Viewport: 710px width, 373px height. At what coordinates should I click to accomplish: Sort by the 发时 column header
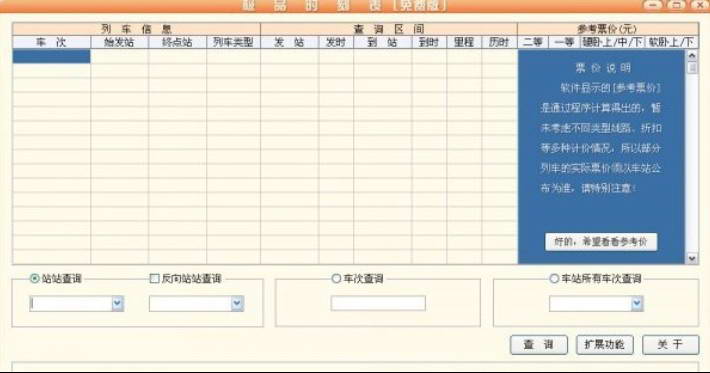pos(336,43)
